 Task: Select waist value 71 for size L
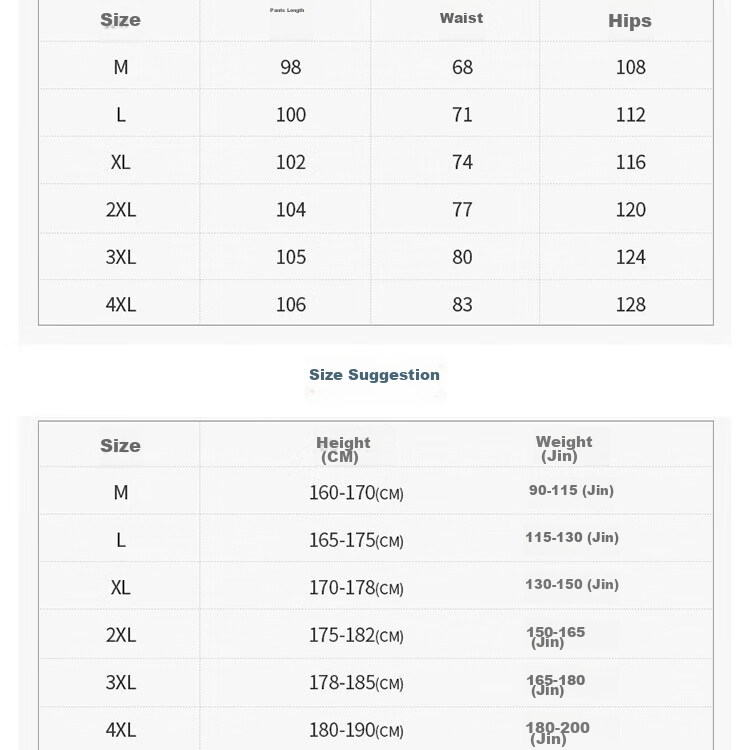pos(462,115)
